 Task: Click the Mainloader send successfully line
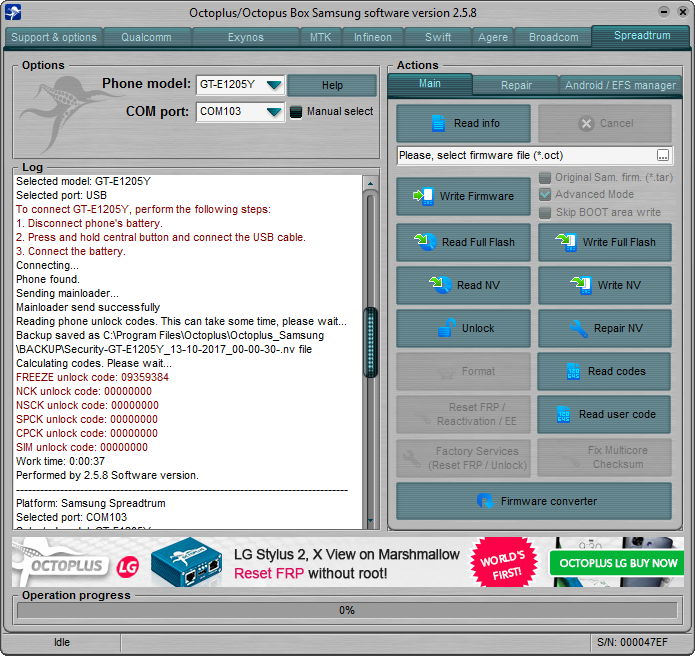[88, 307]
